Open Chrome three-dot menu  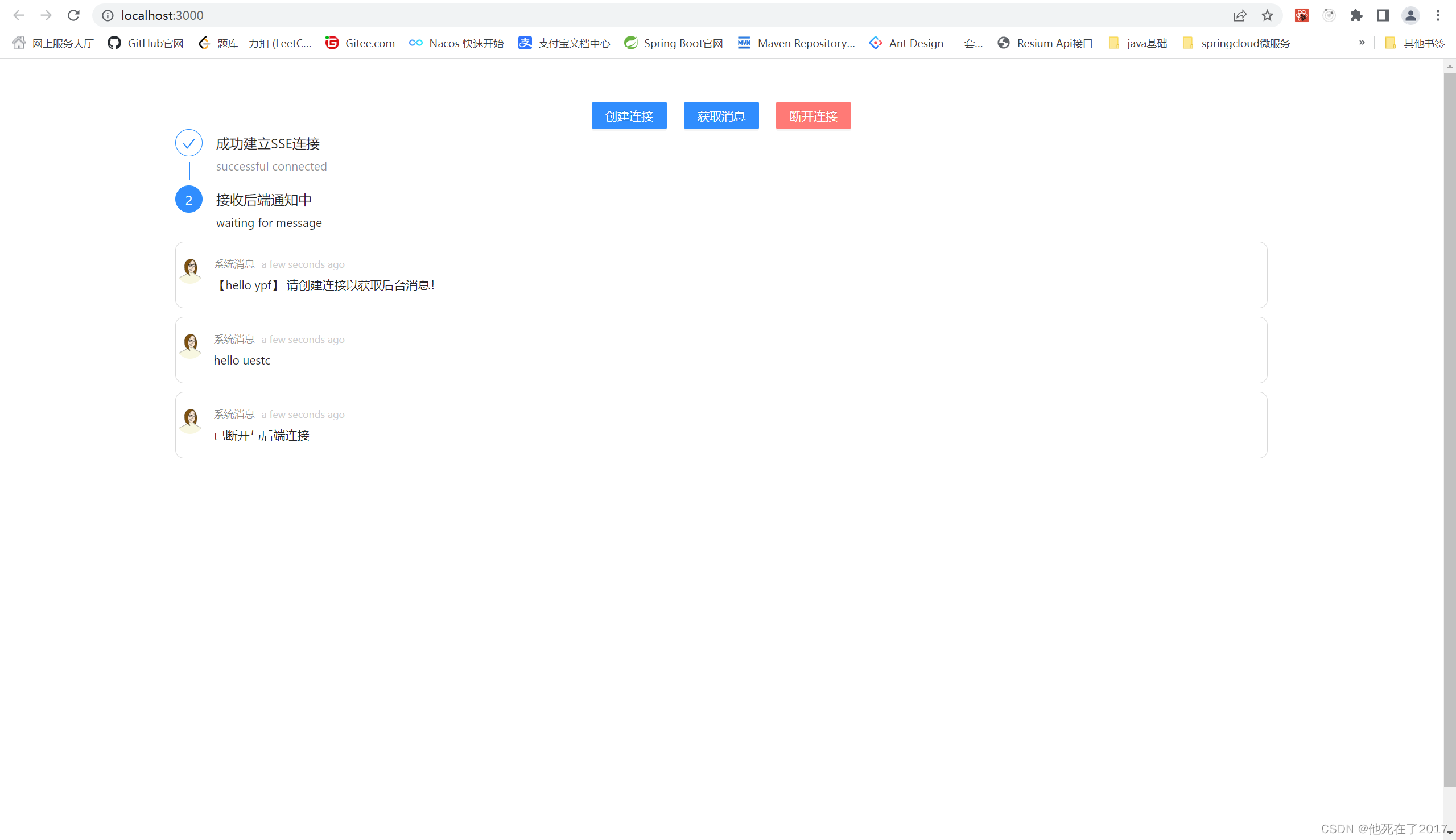click(x=1438, y=15)
